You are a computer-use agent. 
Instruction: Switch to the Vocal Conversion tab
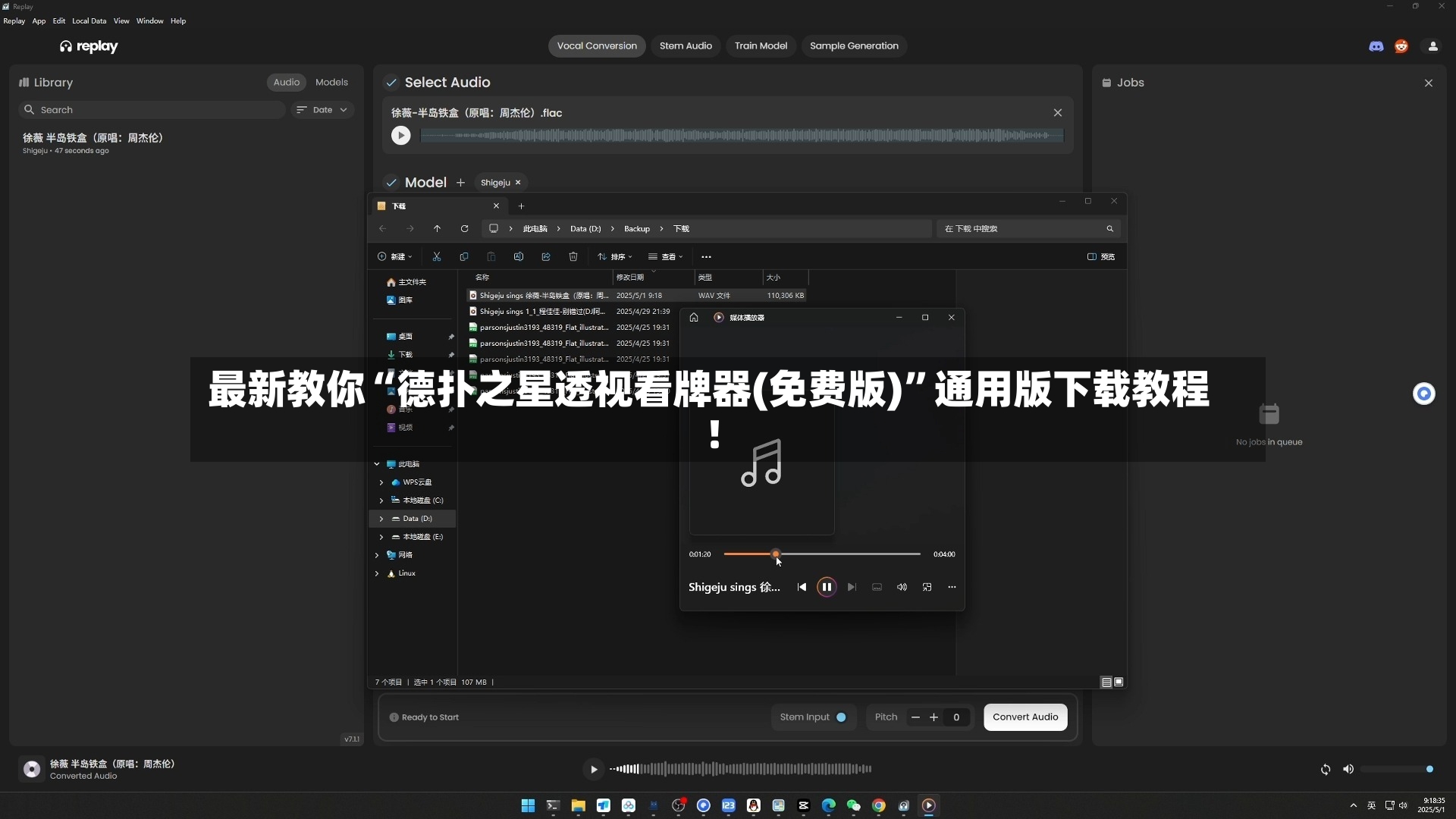tap(597, 46)
